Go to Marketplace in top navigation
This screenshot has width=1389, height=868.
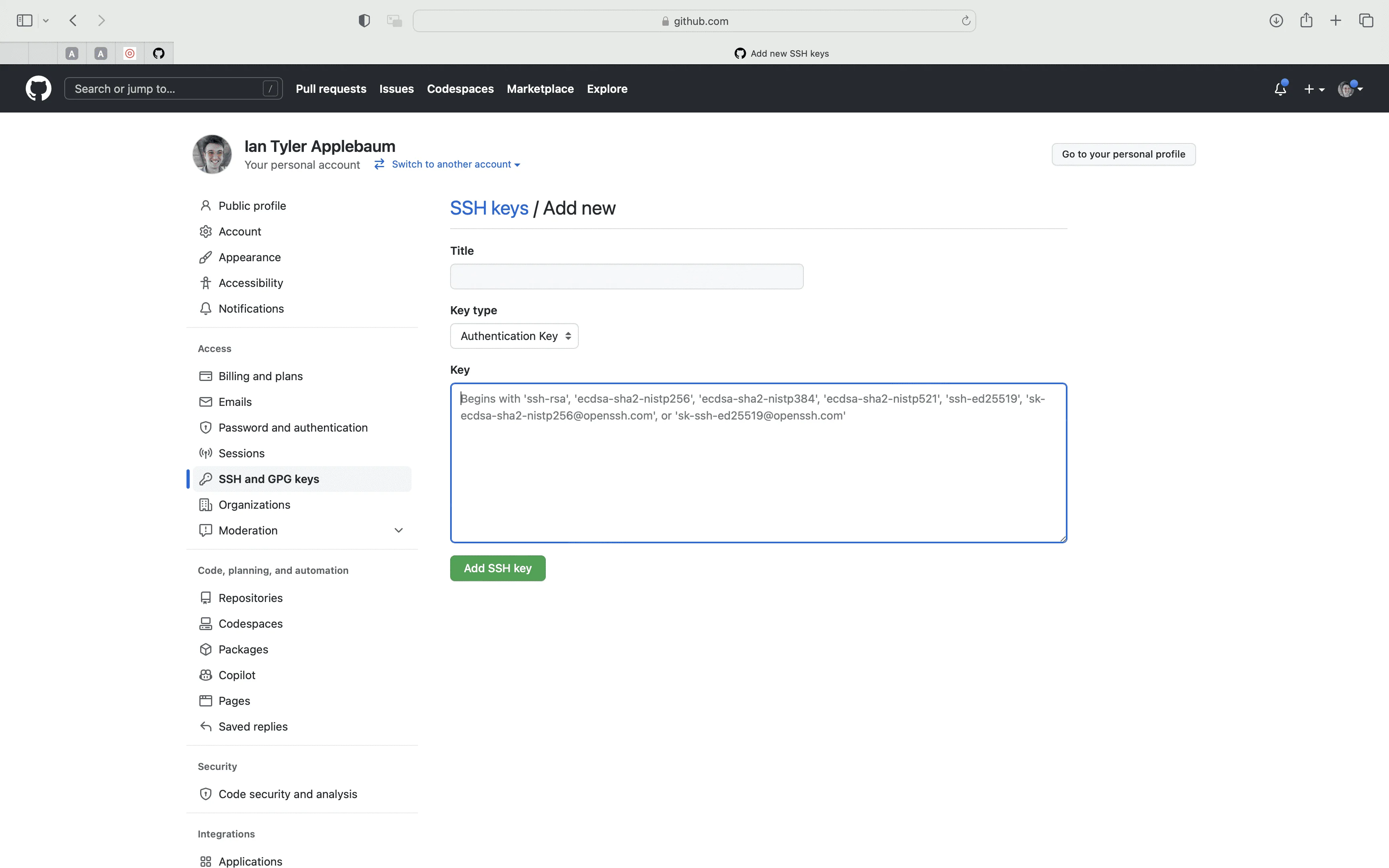coord(539,89)
